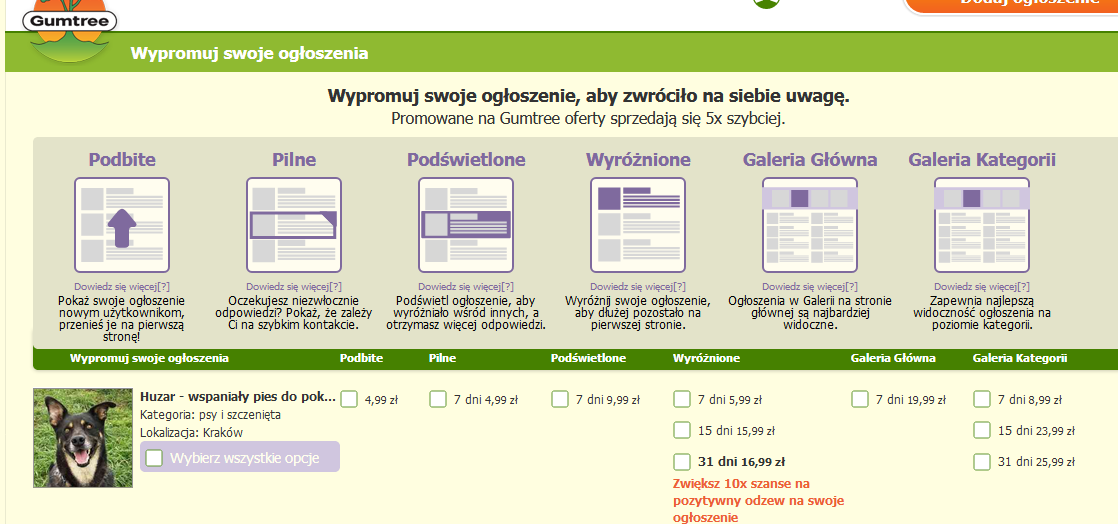Open the Huzar dog listing photo

[x=83, y=438]
